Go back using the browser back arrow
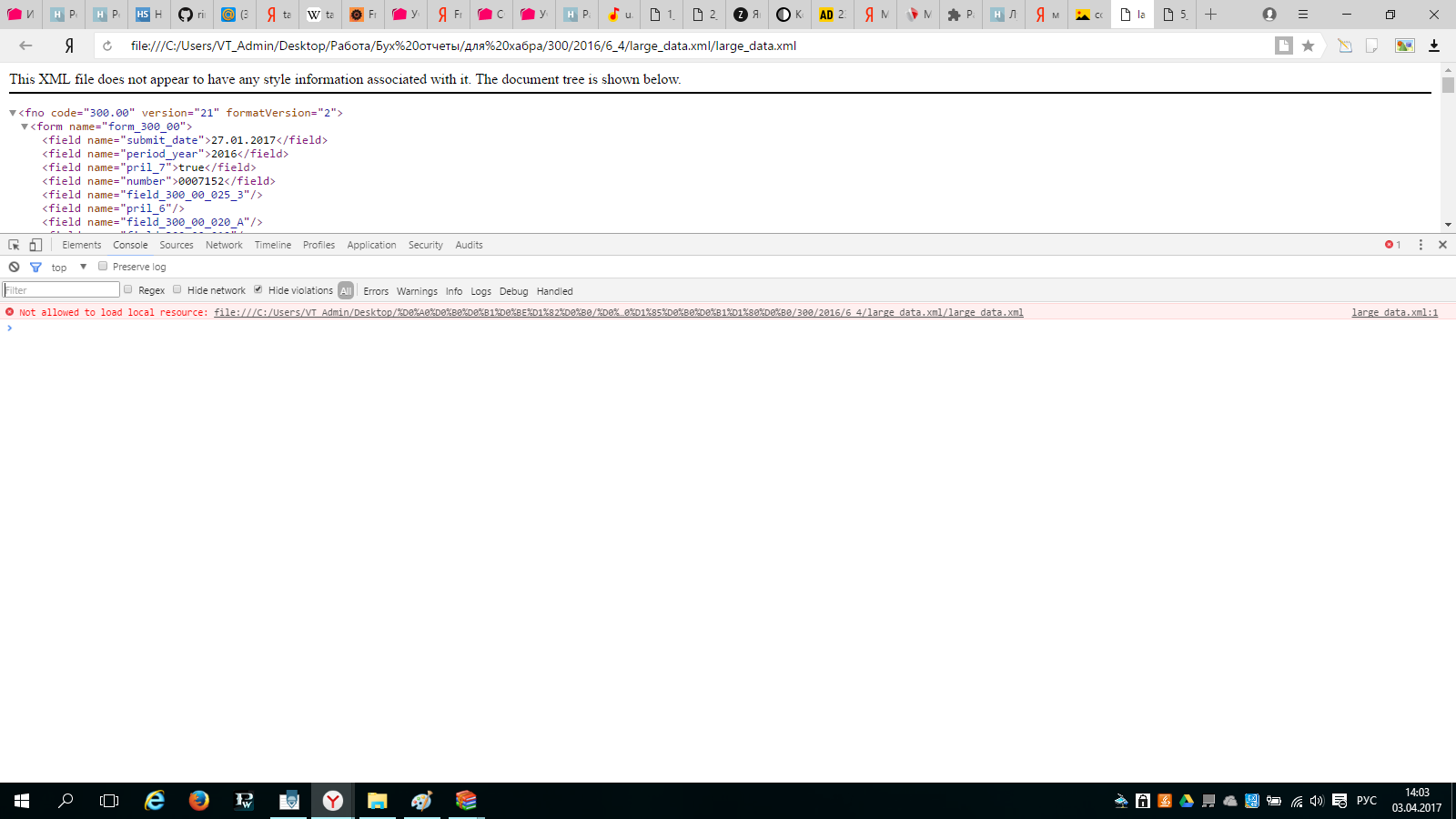The height and width of the screenshot is (819, 1456). click(x=25, y=45)
